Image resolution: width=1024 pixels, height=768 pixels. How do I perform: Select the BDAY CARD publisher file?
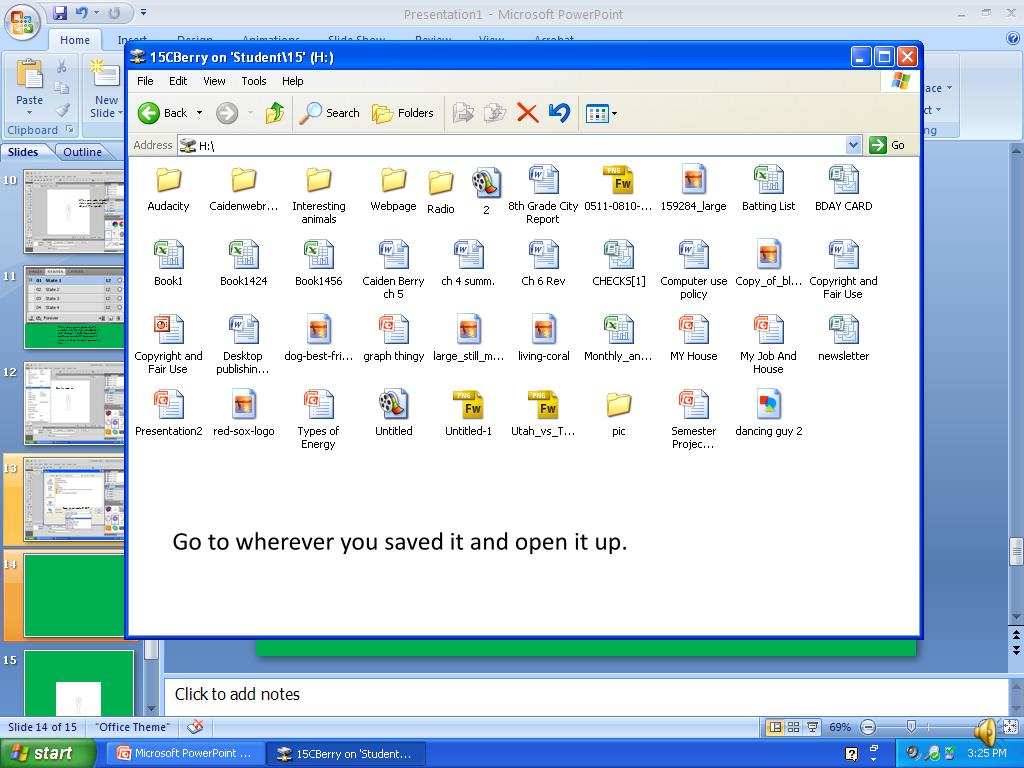coord(843,189)
